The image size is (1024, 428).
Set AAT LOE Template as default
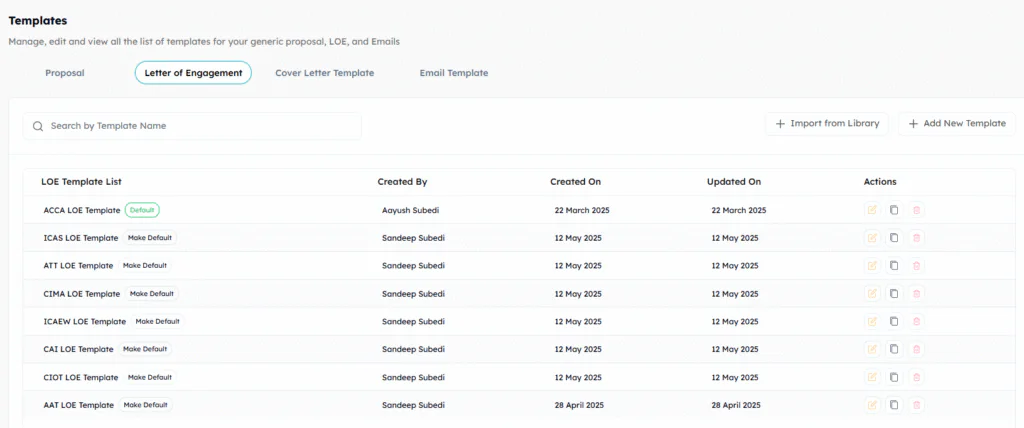click(x=145, y=405)
